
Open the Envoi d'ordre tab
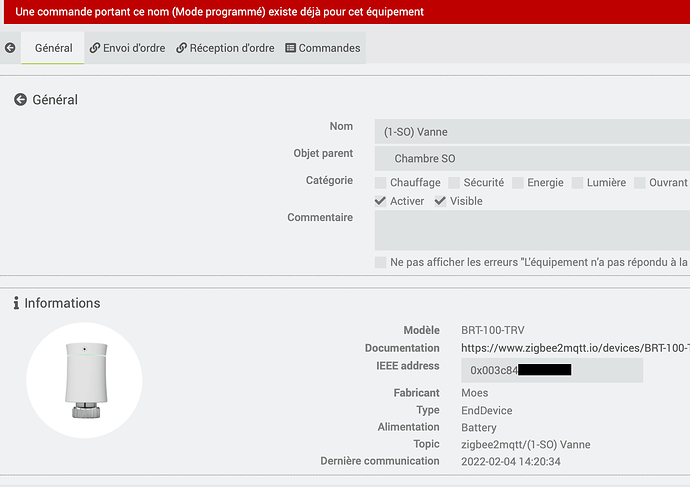tap(128, 48)
